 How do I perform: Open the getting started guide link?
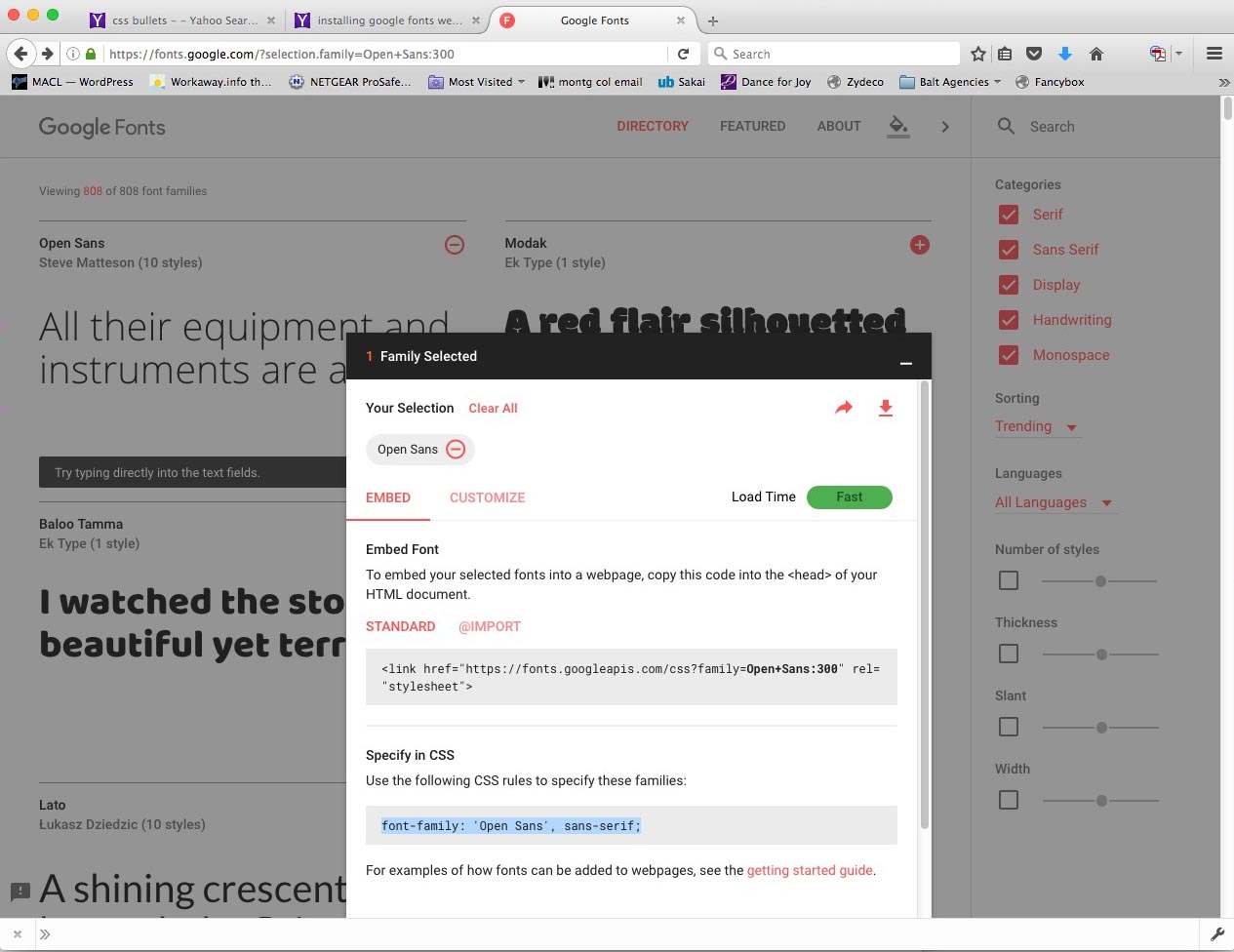[x=810, y=870]
